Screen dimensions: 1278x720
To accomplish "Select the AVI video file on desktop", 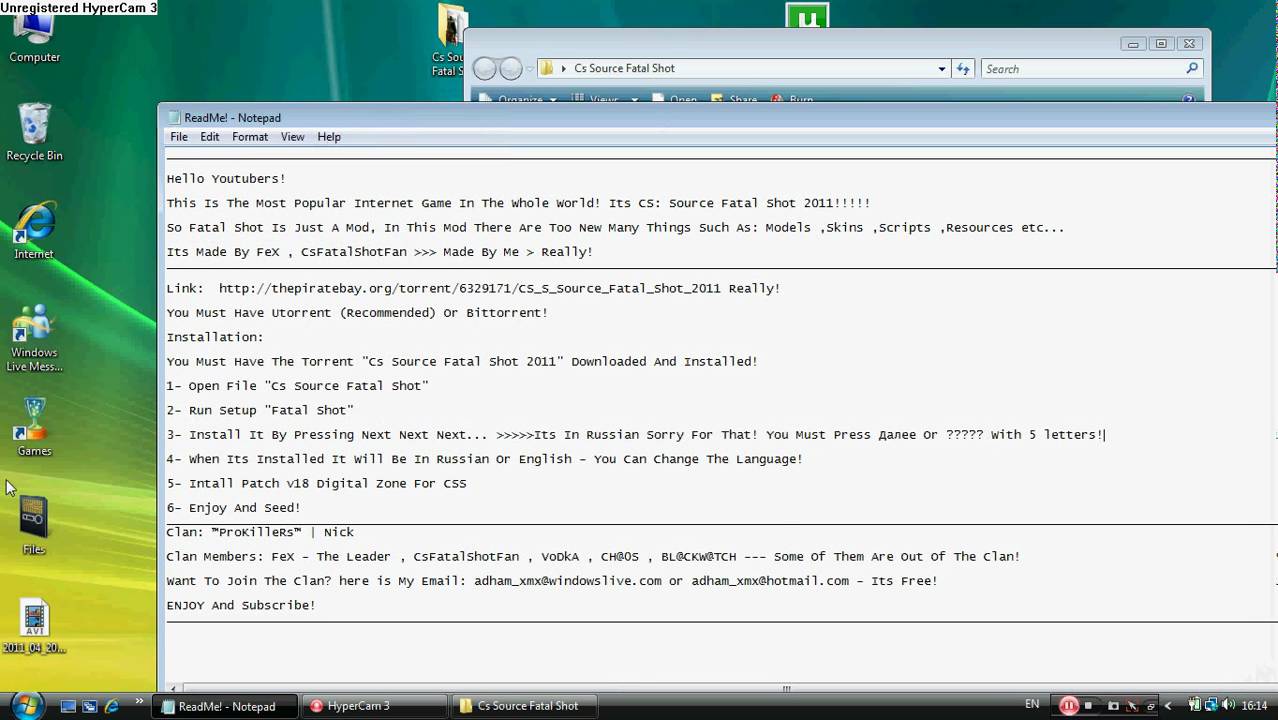I will [x=34, y=626].
